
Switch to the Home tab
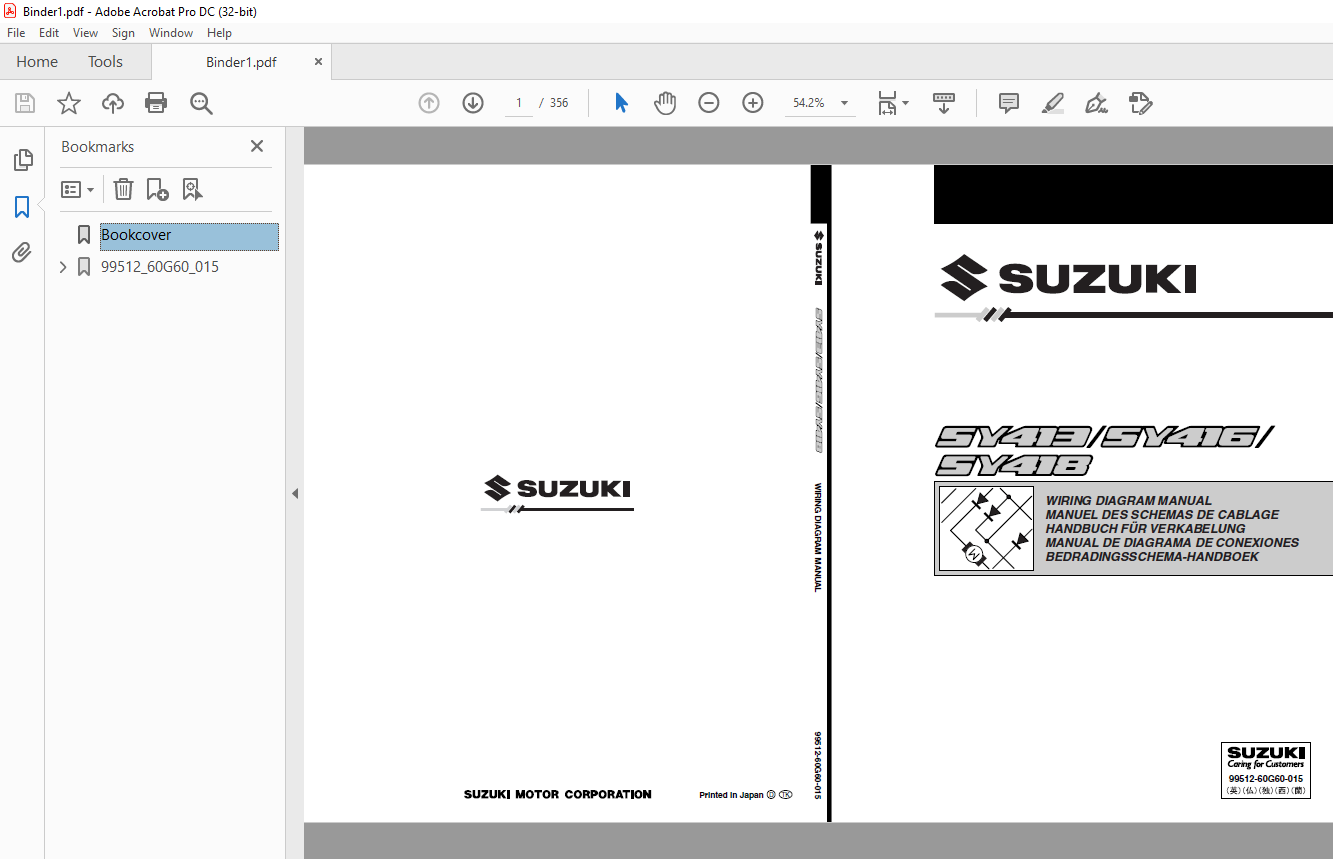(x=37, y=62)
